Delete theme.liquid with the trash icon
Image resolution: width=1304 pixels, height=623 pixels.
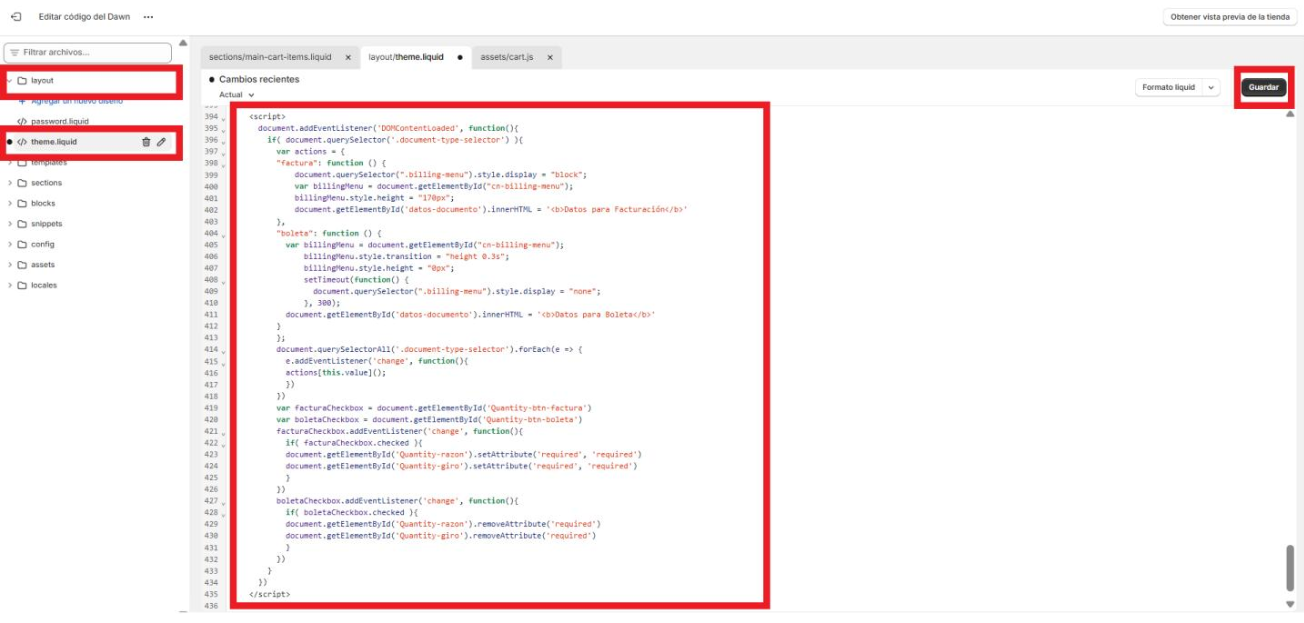(x=146, y=142)
